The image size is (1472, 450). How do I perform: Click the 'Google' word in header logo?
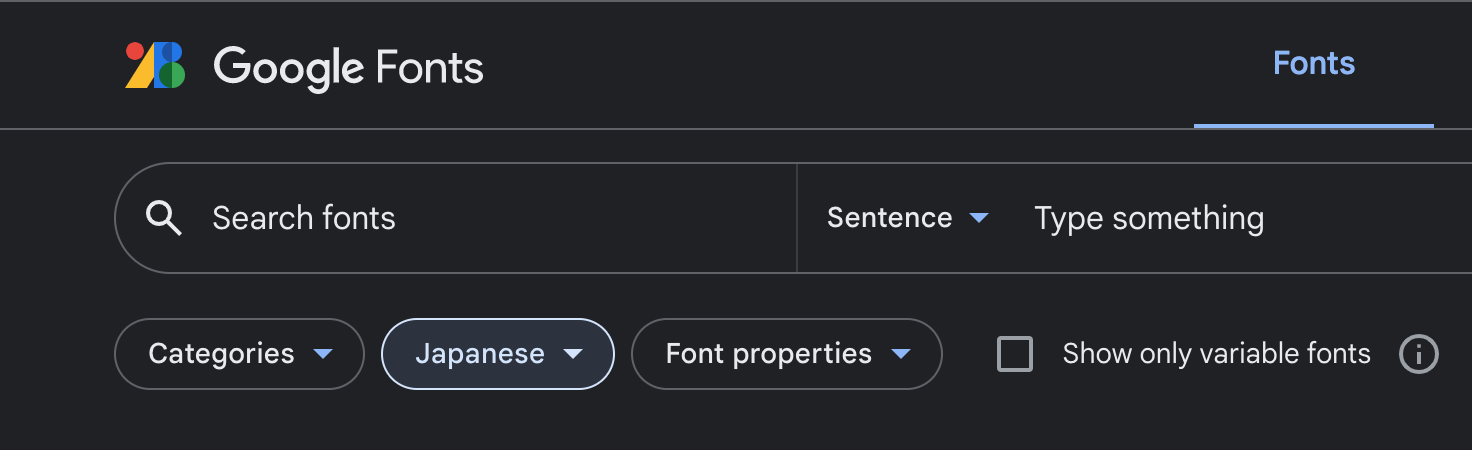(x=288, y=67)
